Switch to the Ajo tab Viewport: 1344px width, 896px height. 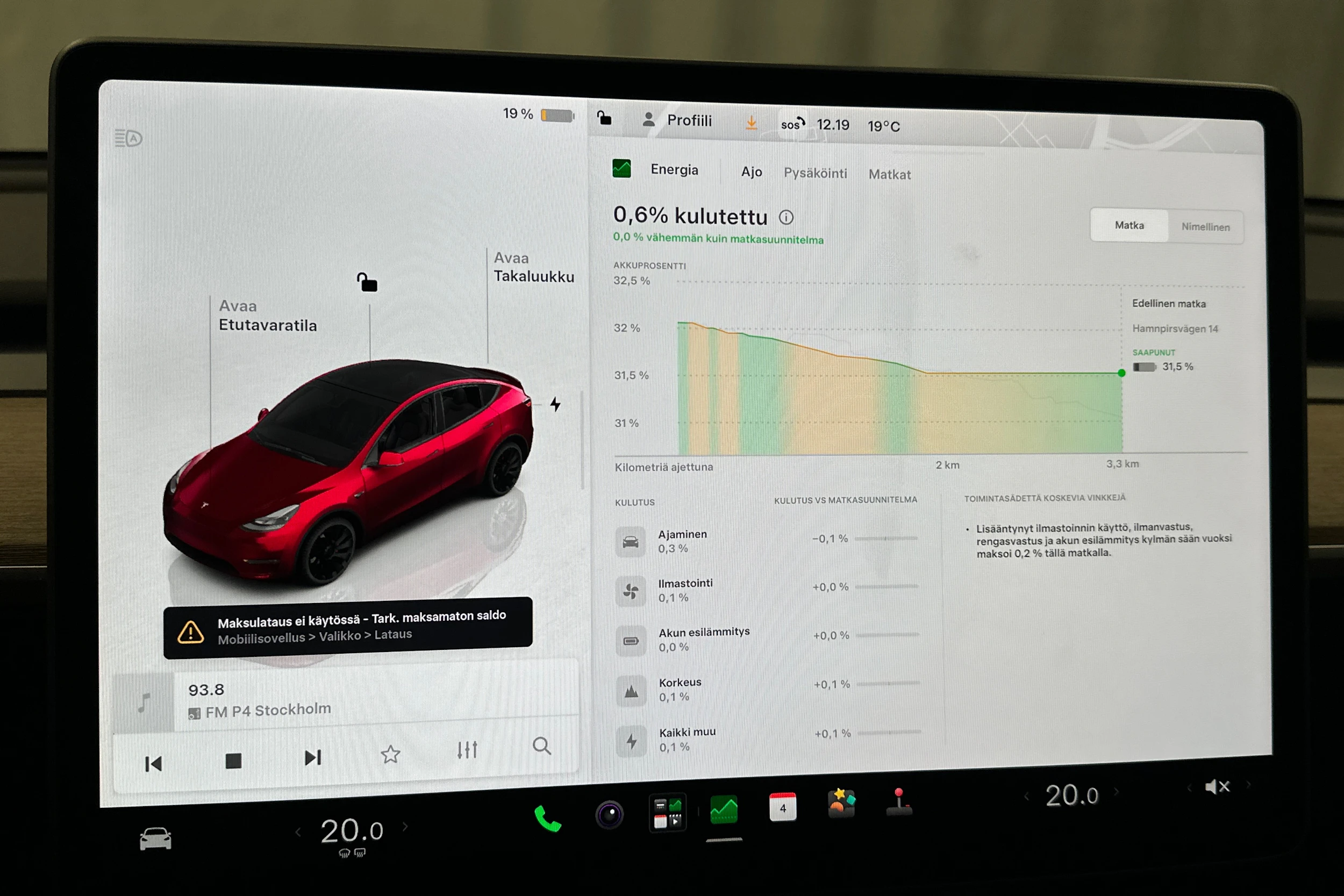752,171
